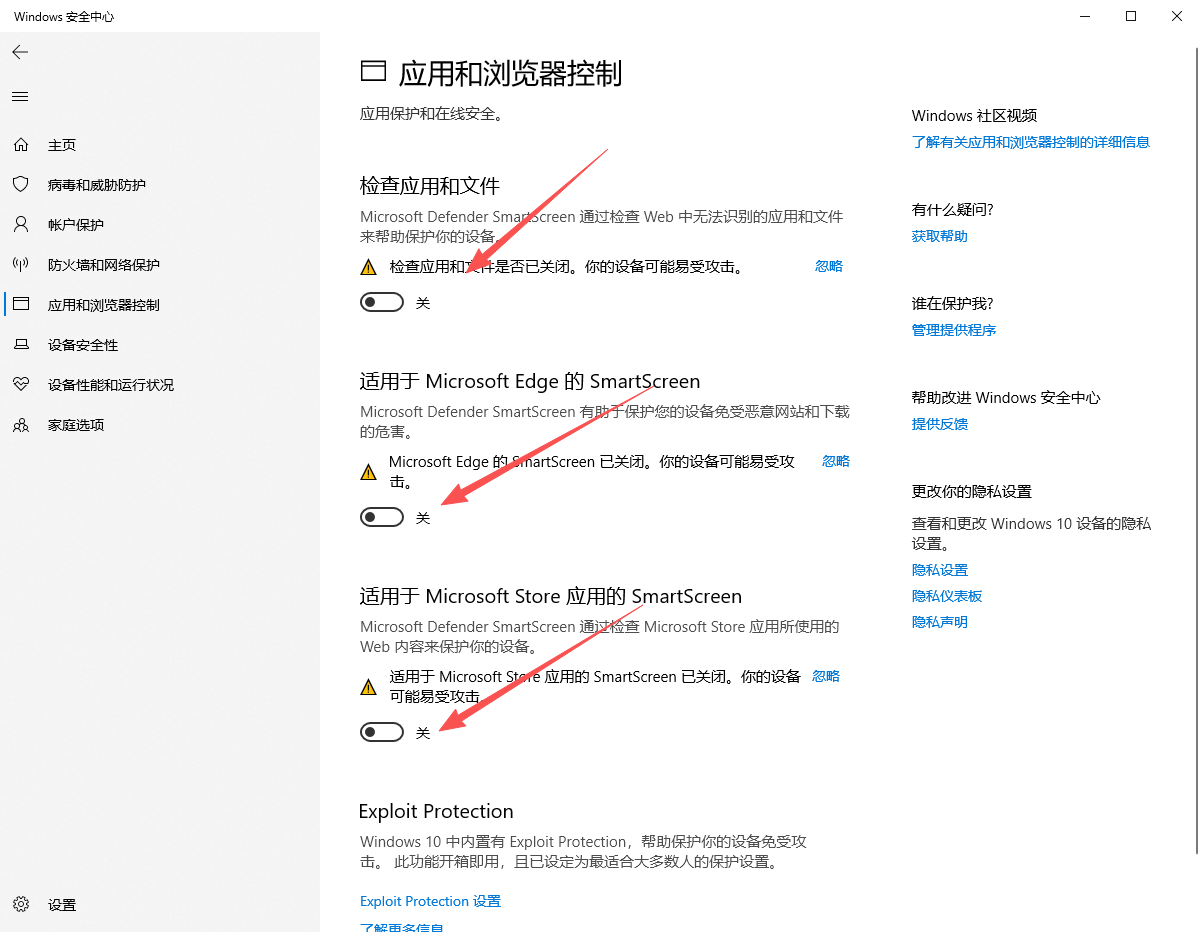
Task: Select 设备安全性 in the sidebar
Action: [x=83, y=345]
